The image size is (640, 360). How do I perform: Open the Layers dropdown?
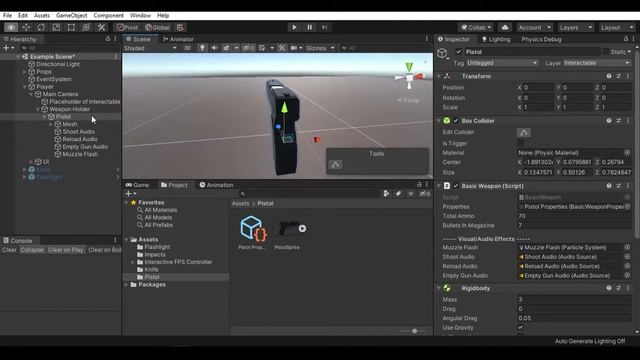(x=576, y=27)
